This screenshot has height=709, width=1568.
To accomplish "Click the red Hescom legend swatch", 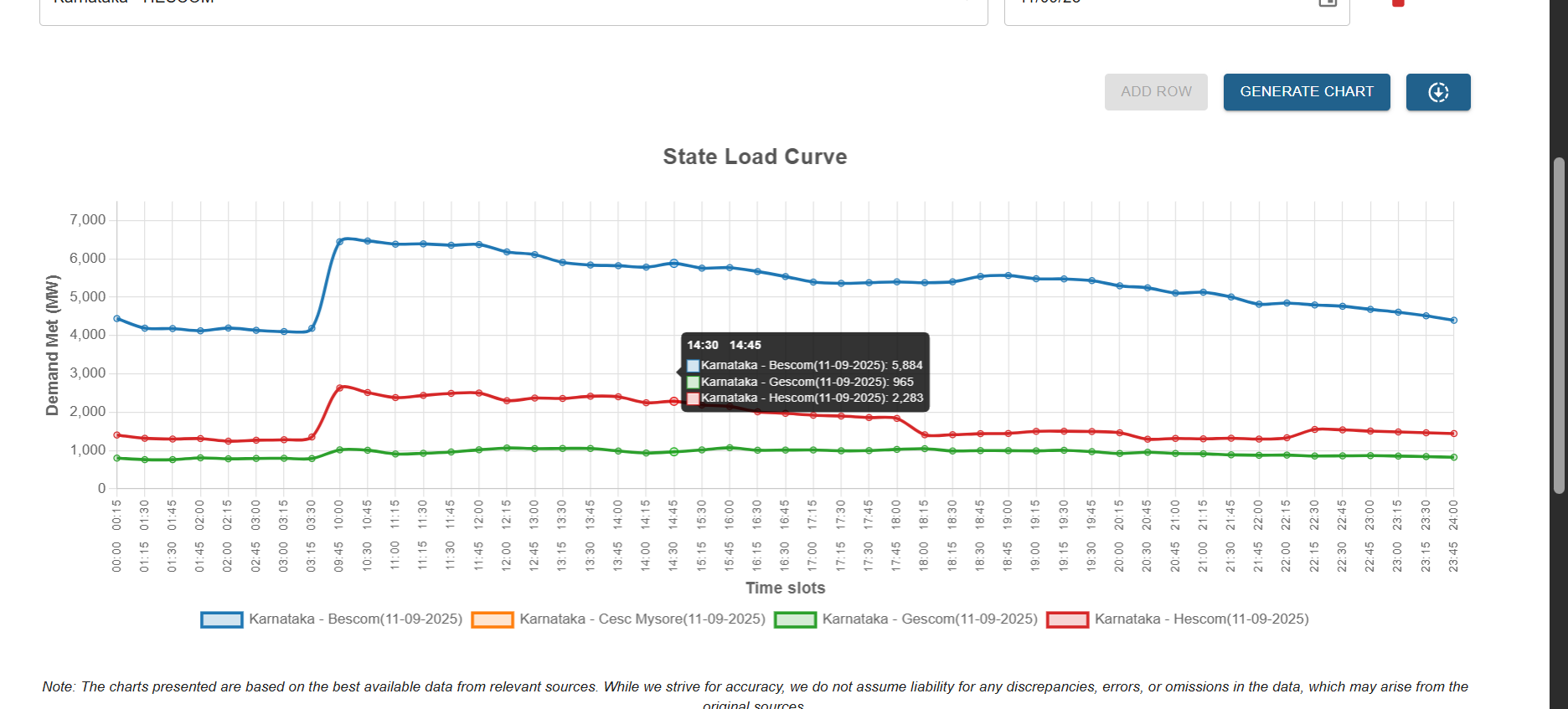I will (1068, 620).
